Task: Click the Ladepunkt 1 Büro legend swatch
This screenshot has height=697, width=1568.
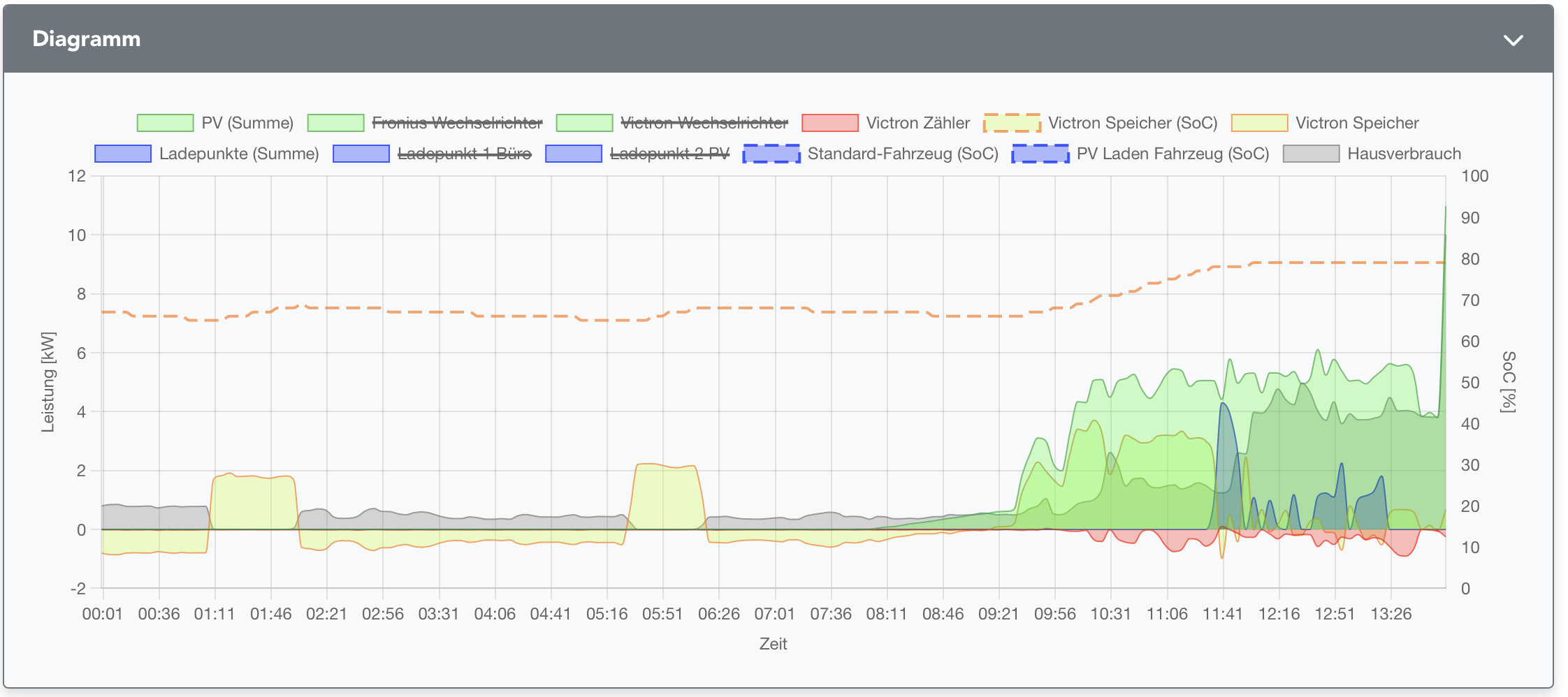Action: (361, 154)
